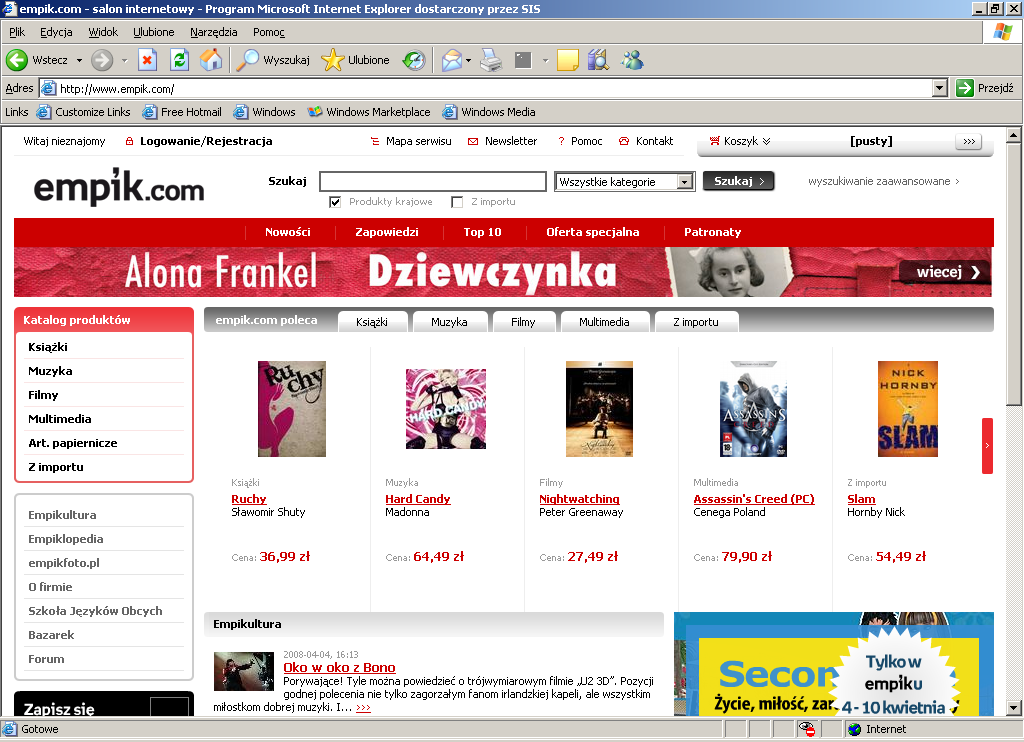Viewport: 1024px width, 742px height.
Task: Open Empiklopedia sidebar link
Action: click(65, 539)
